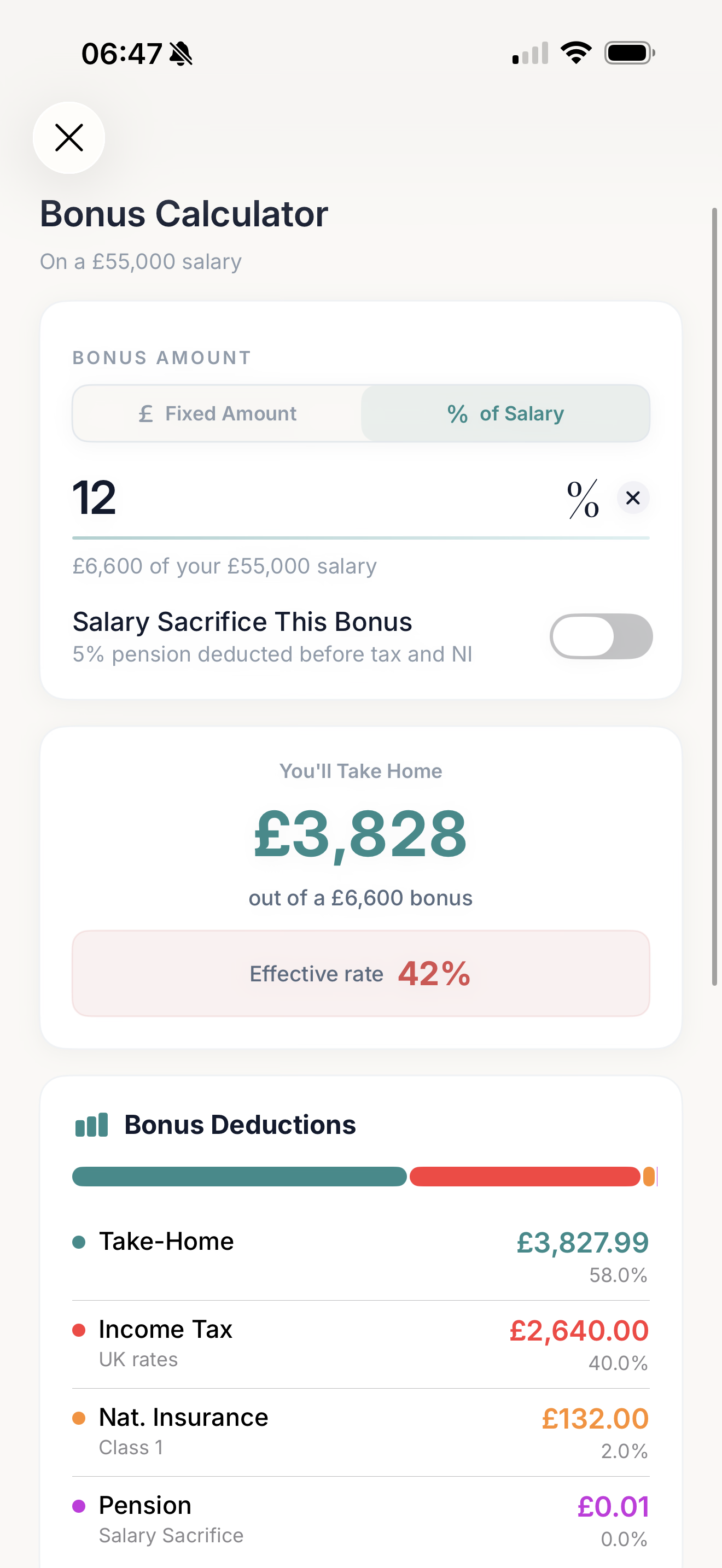Viewport: 722px width, 1568px height.
Task: Select the teal Take-Home legend dot
Action: [x=80, y=1241]
